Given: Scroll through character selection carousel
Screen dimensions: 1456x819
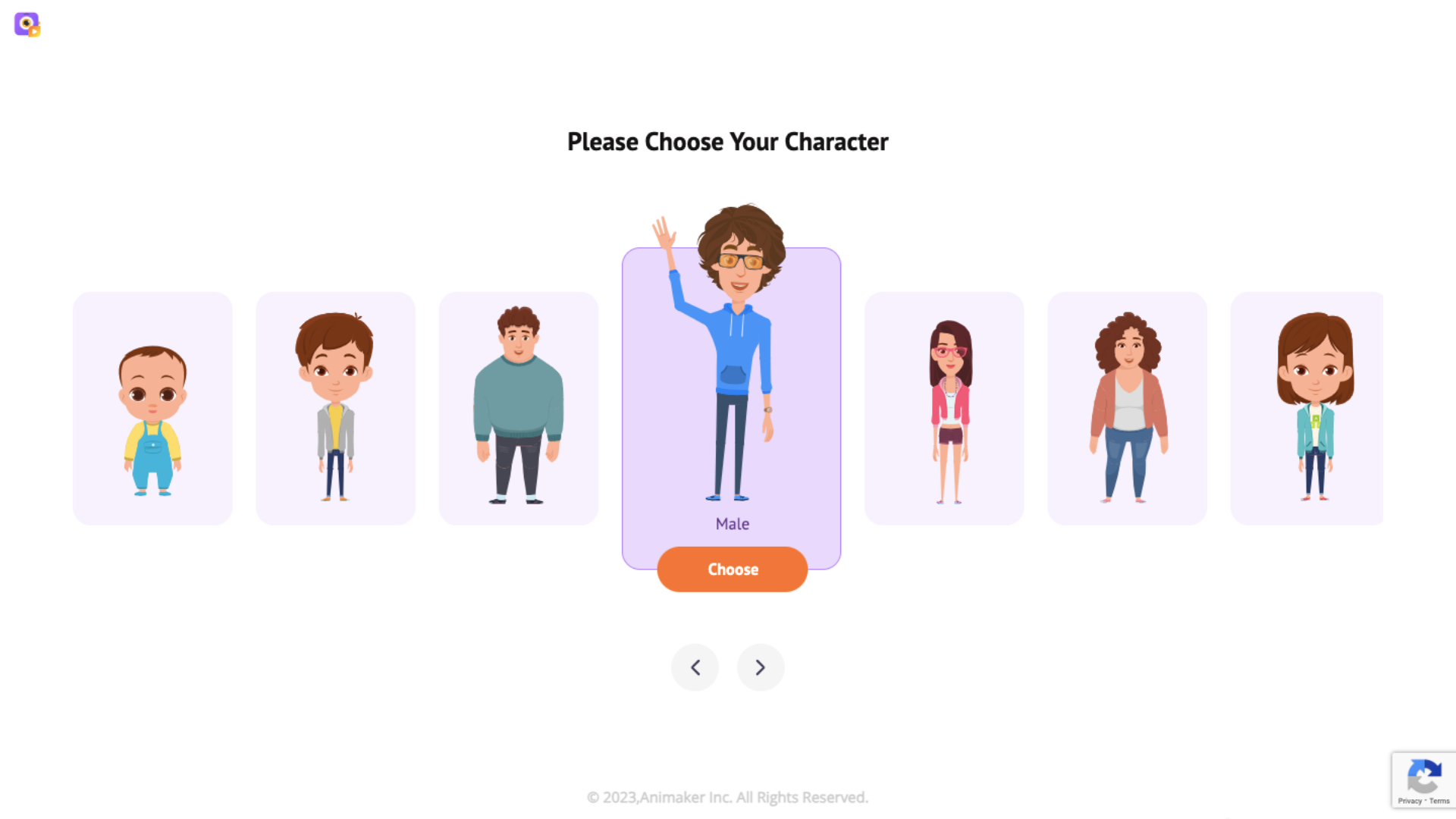Looking at the screenshot, I should click(x=760, y=666).
